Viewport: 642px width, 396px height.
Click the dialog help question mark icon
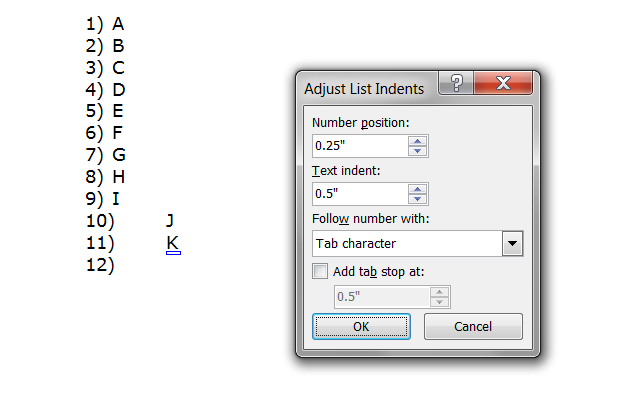click(456, 83)
